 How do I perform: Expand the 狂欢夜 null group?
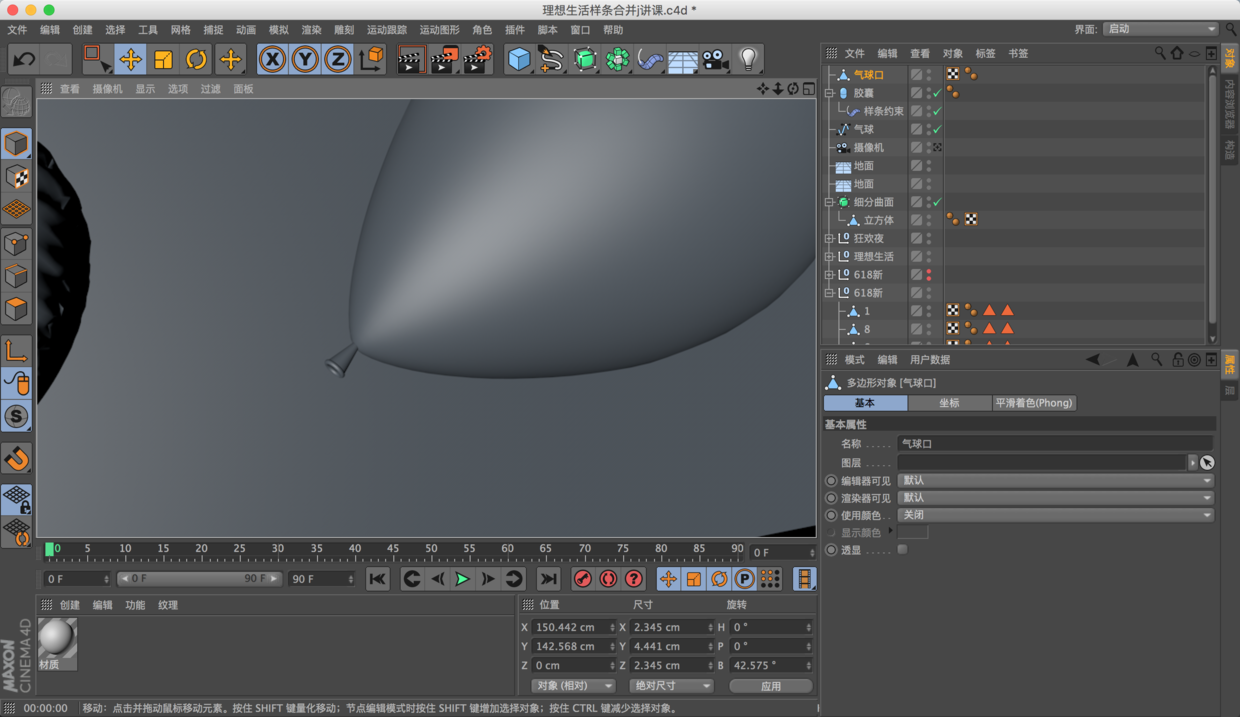click(829, 238)
